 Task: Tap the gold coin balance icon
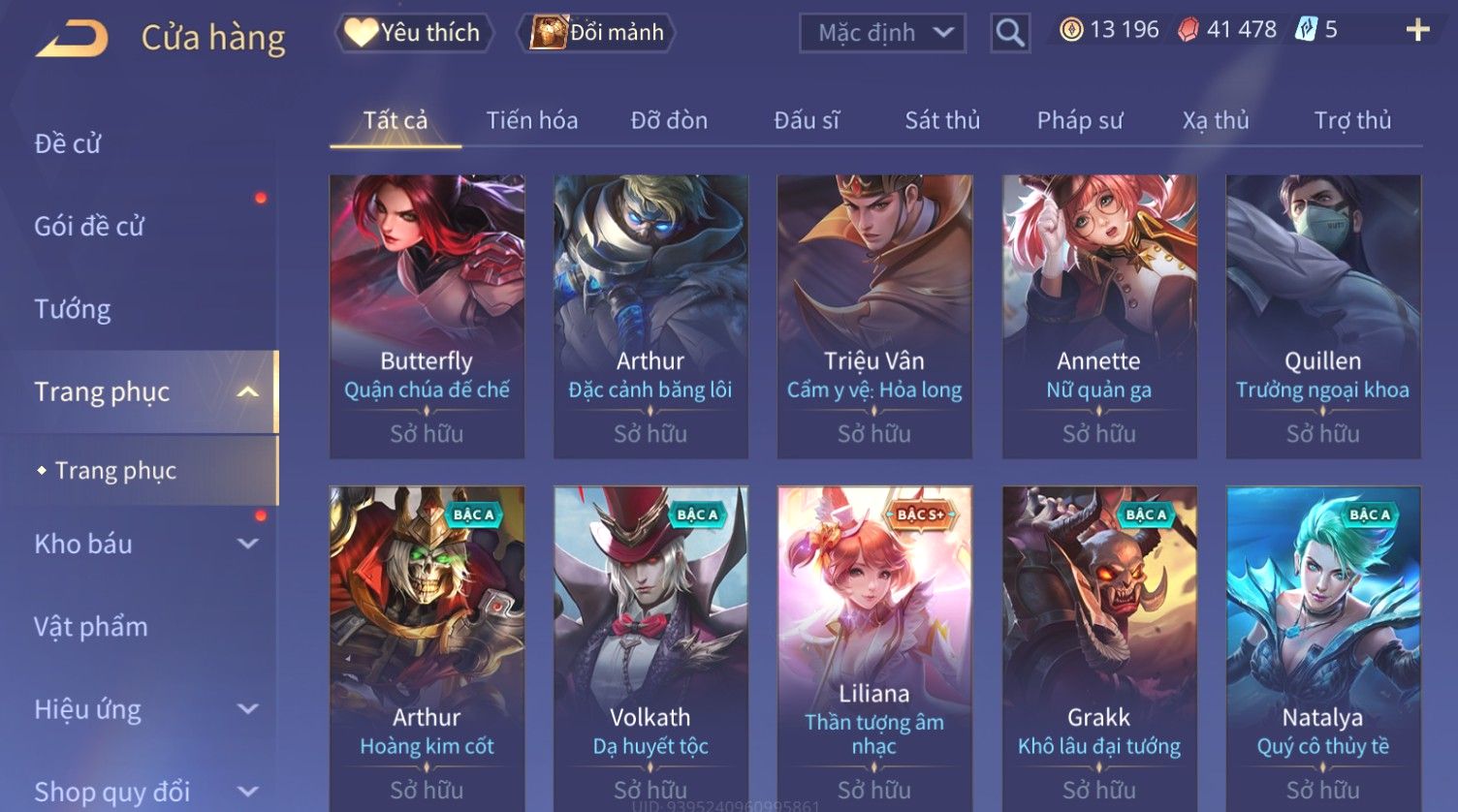point(1071,30)
